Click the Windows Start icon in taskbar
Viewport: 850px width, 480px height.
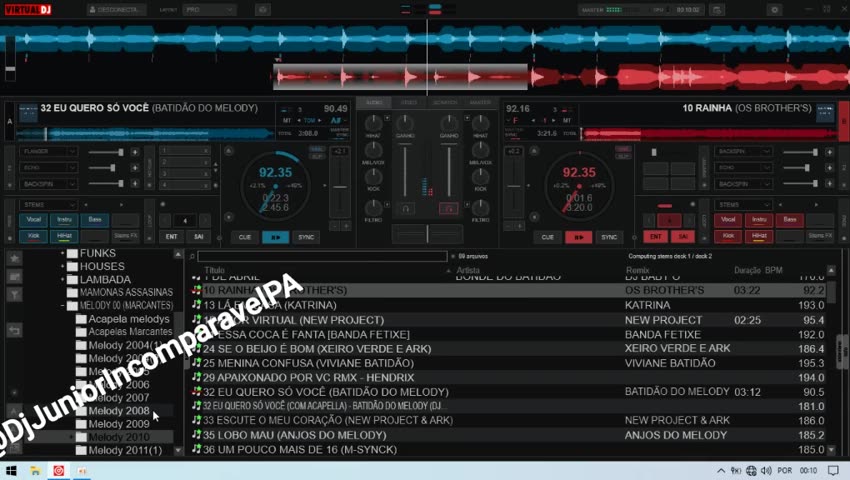pos(11,470)
